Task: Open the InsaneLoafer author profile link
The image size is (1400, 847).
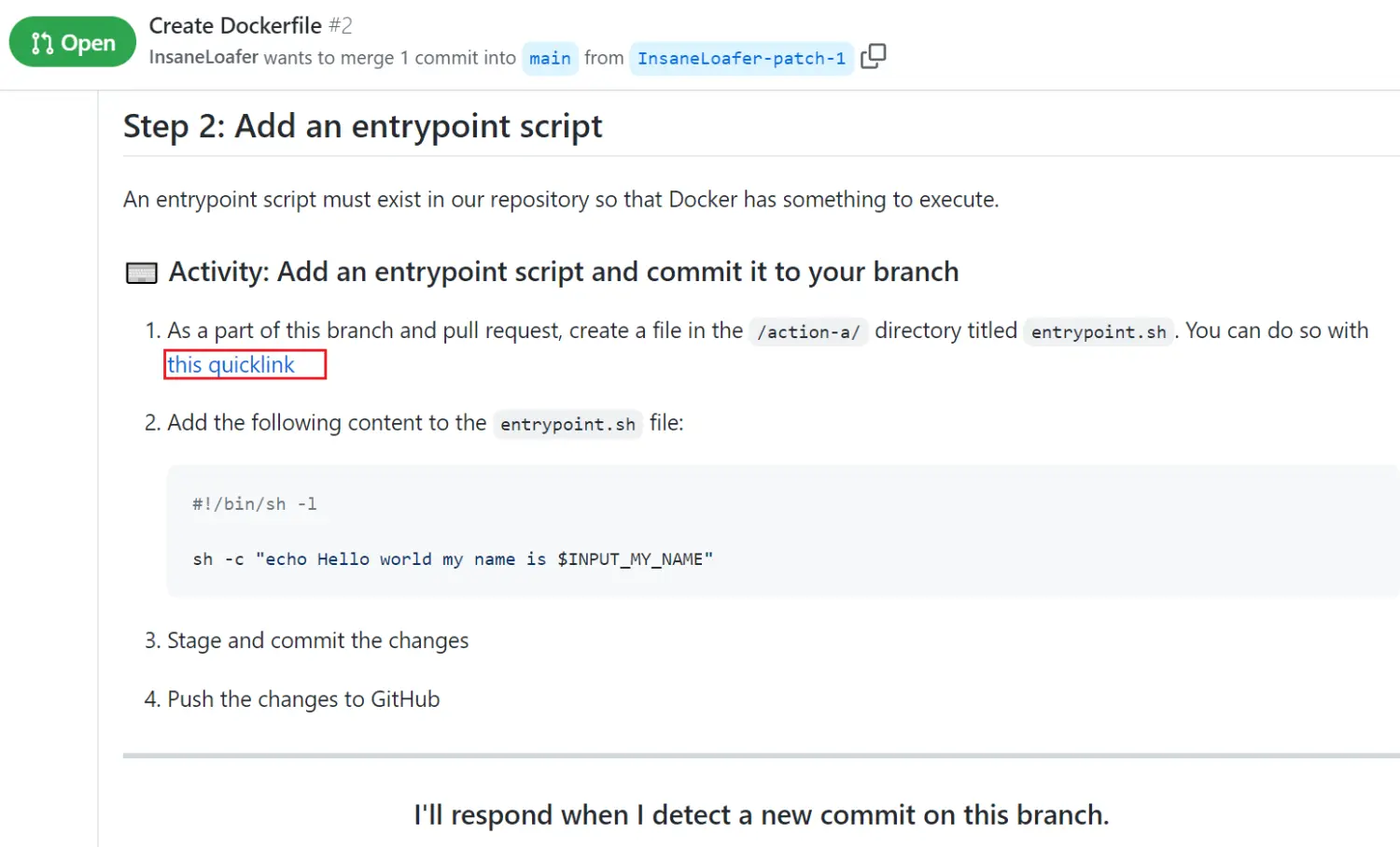Action: (203, 57)
